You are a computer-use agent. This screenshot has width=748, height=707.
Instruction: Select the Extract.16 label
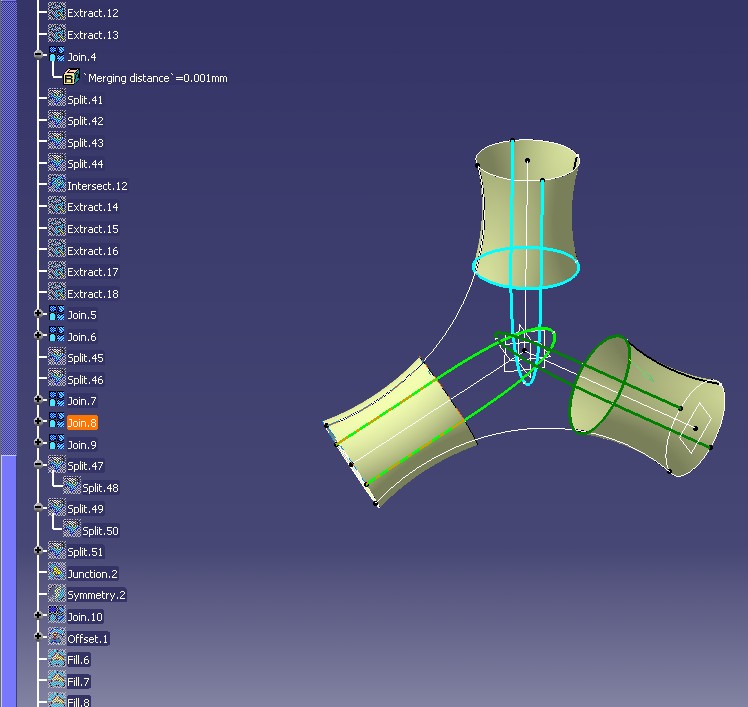point(93,251)
